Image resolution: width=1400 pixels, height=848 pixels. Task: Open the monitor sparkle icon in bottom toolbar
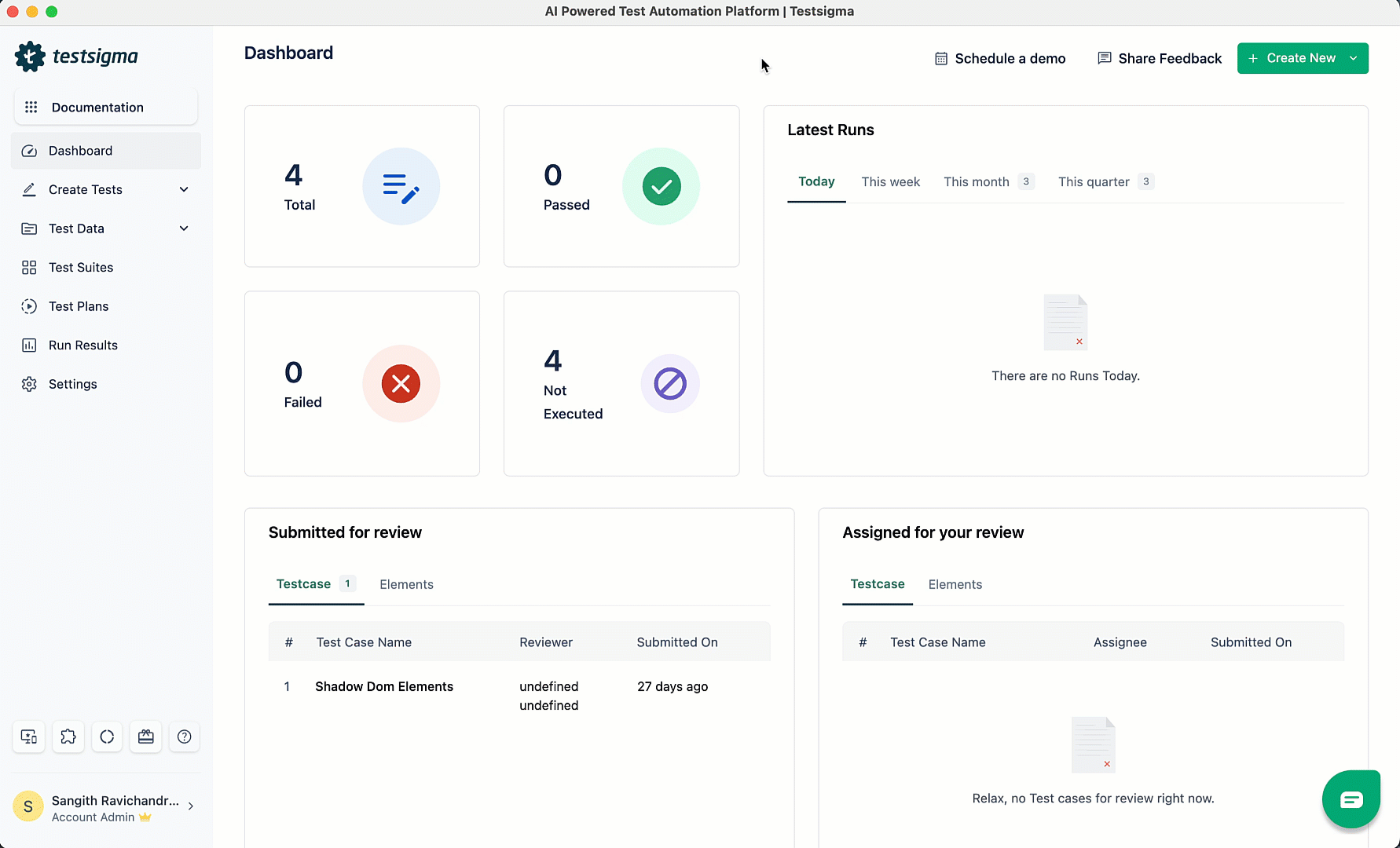[29, 737]
